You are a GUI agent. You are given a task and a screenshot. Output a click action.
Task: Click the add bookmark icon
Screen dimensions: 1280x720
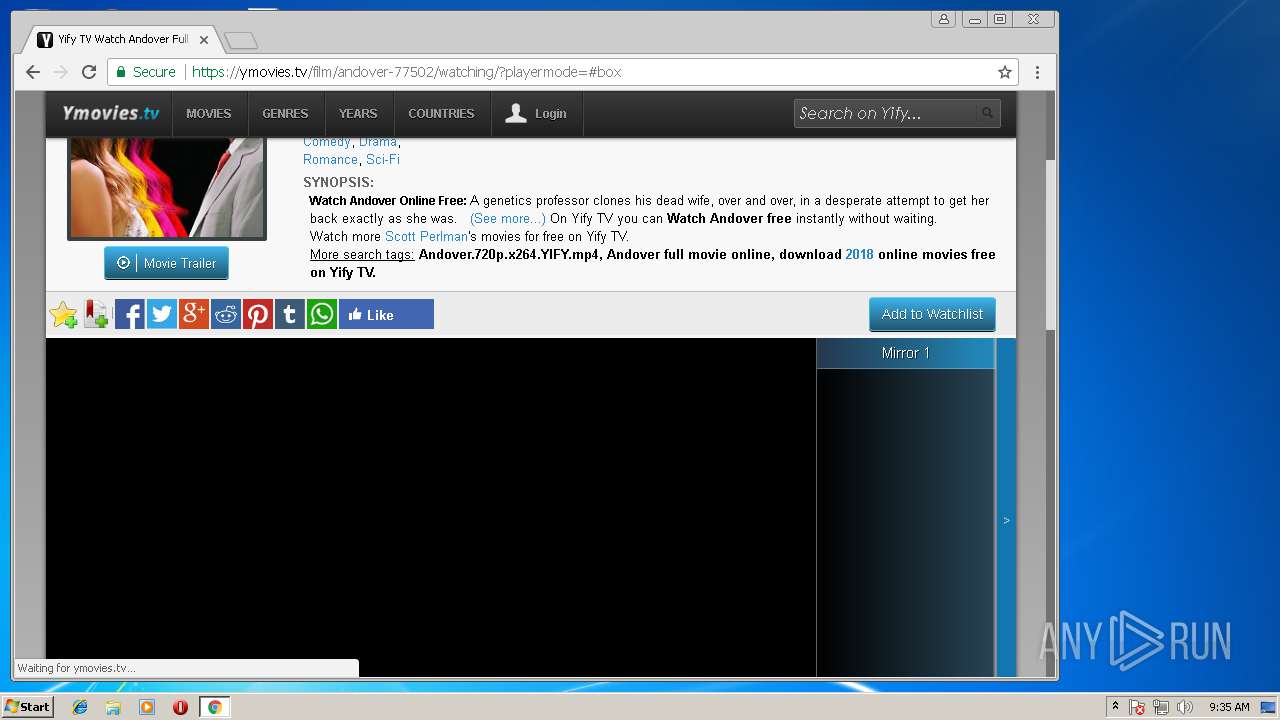(x=96, y=314)
